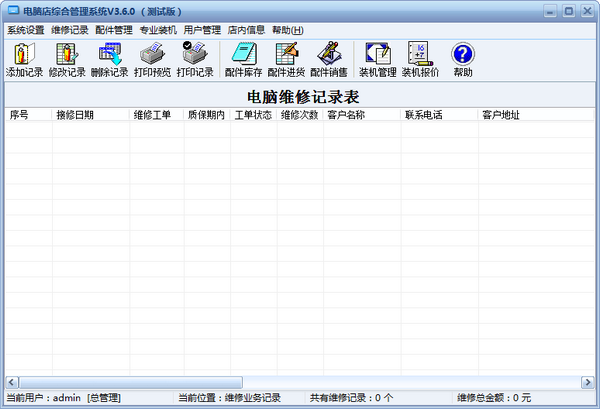Maximize the application window
Viewport: 600px width, 409px height.
point(569,11)
